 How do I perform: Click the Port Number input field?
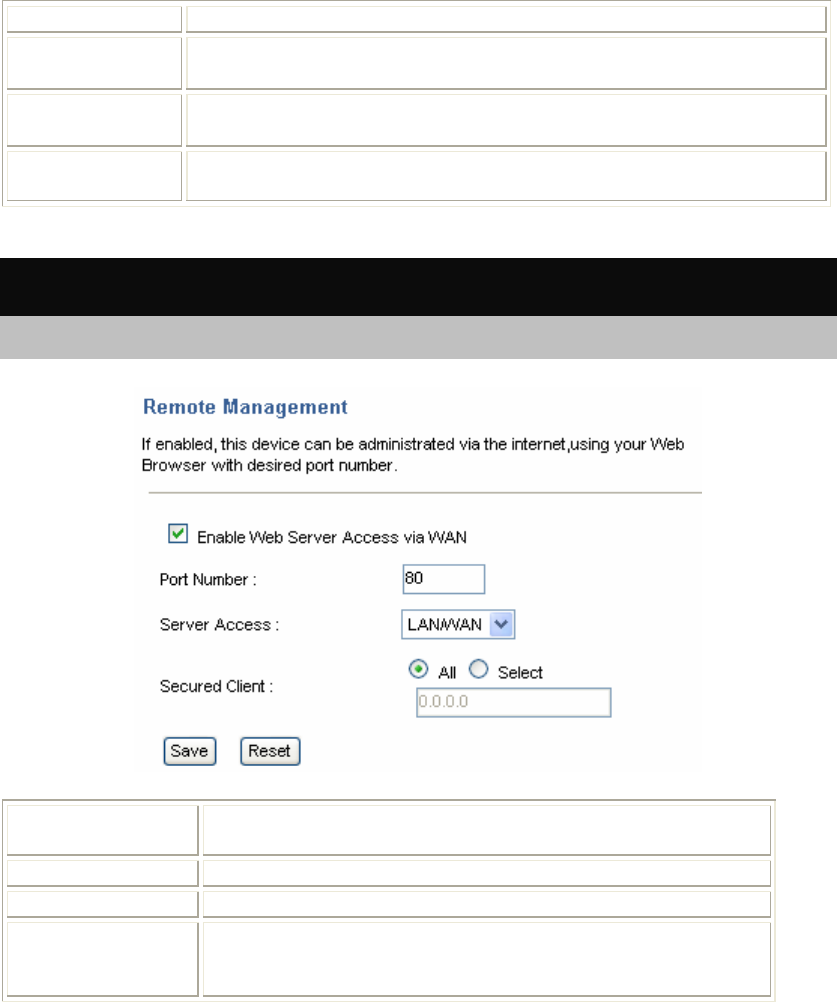pos(443,579)
